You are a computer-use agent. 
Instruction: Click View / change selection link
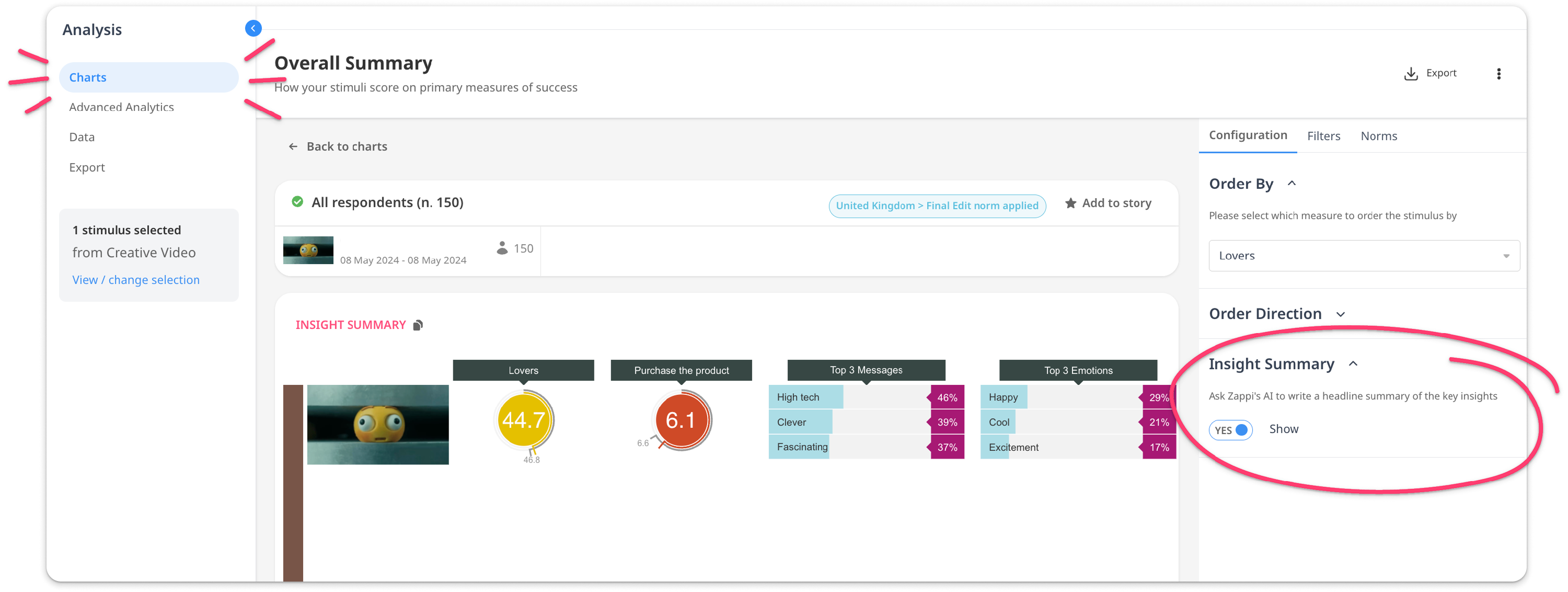(x=136, y=280)
